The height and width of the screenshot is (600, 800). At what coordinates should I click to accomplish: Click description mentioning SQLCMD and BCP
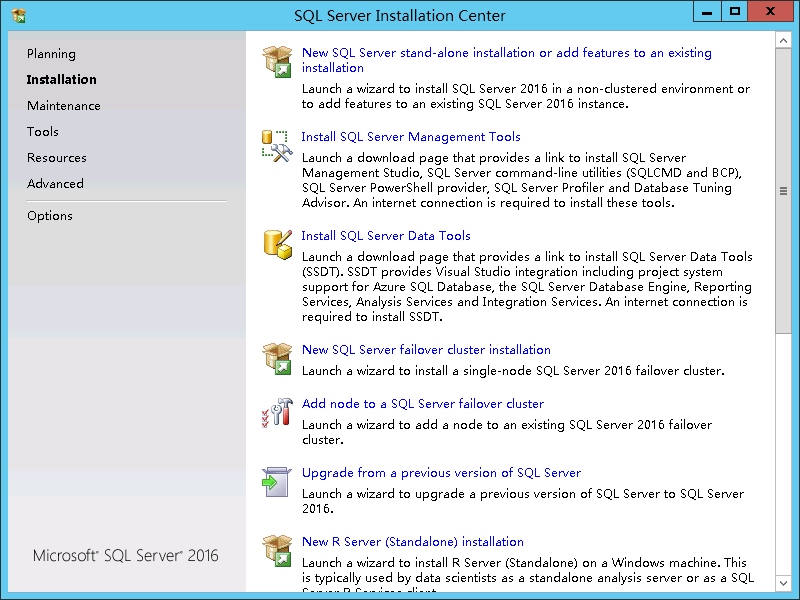[x=521, y=180]
